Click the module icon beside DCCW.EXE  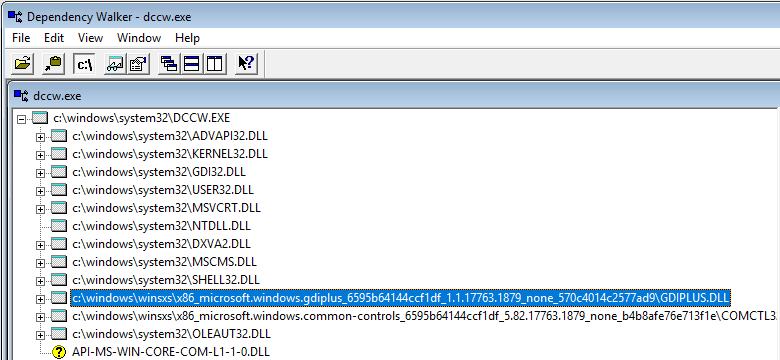40,118
